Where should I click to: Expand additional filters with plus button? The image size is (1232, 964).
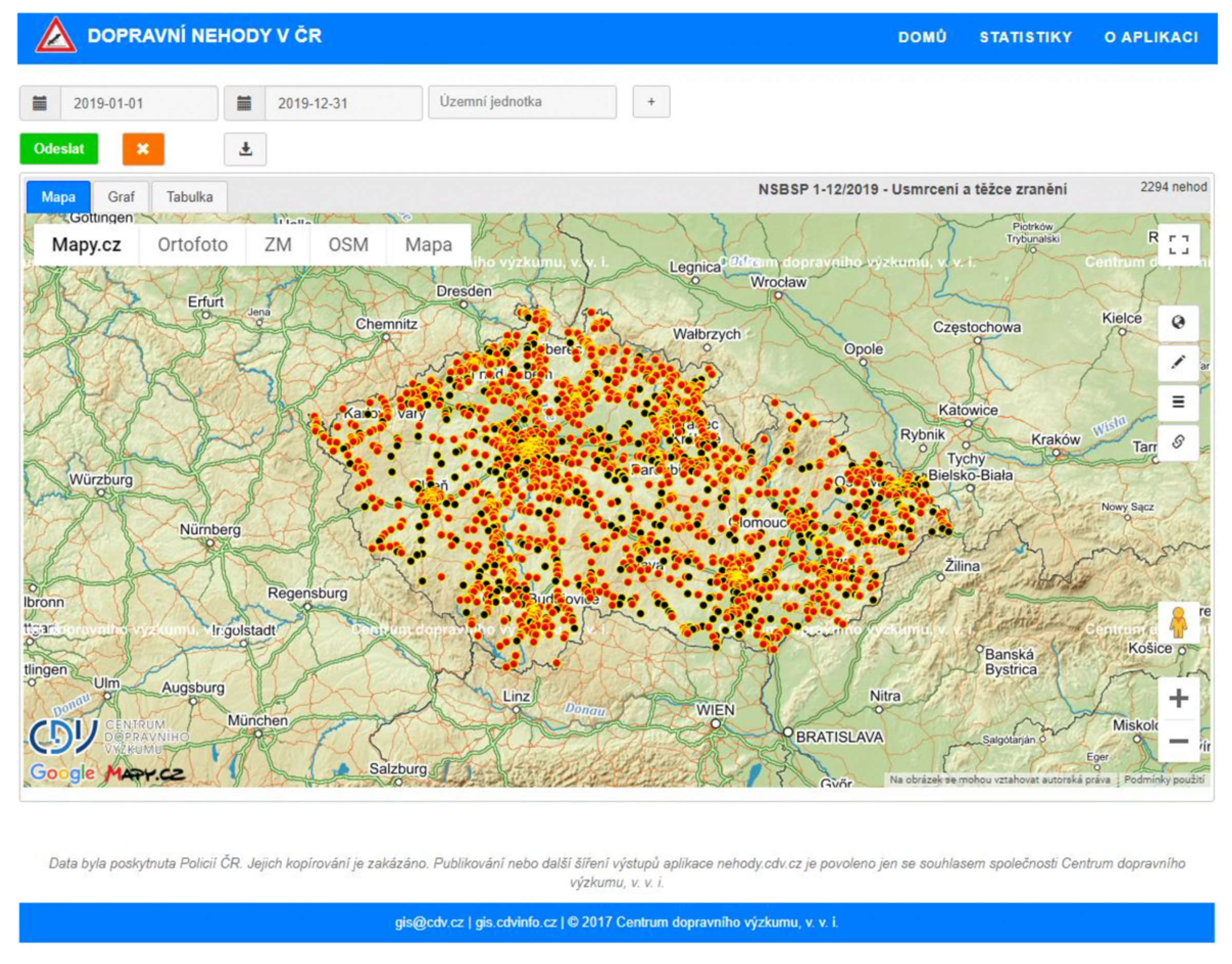[651, 102]
